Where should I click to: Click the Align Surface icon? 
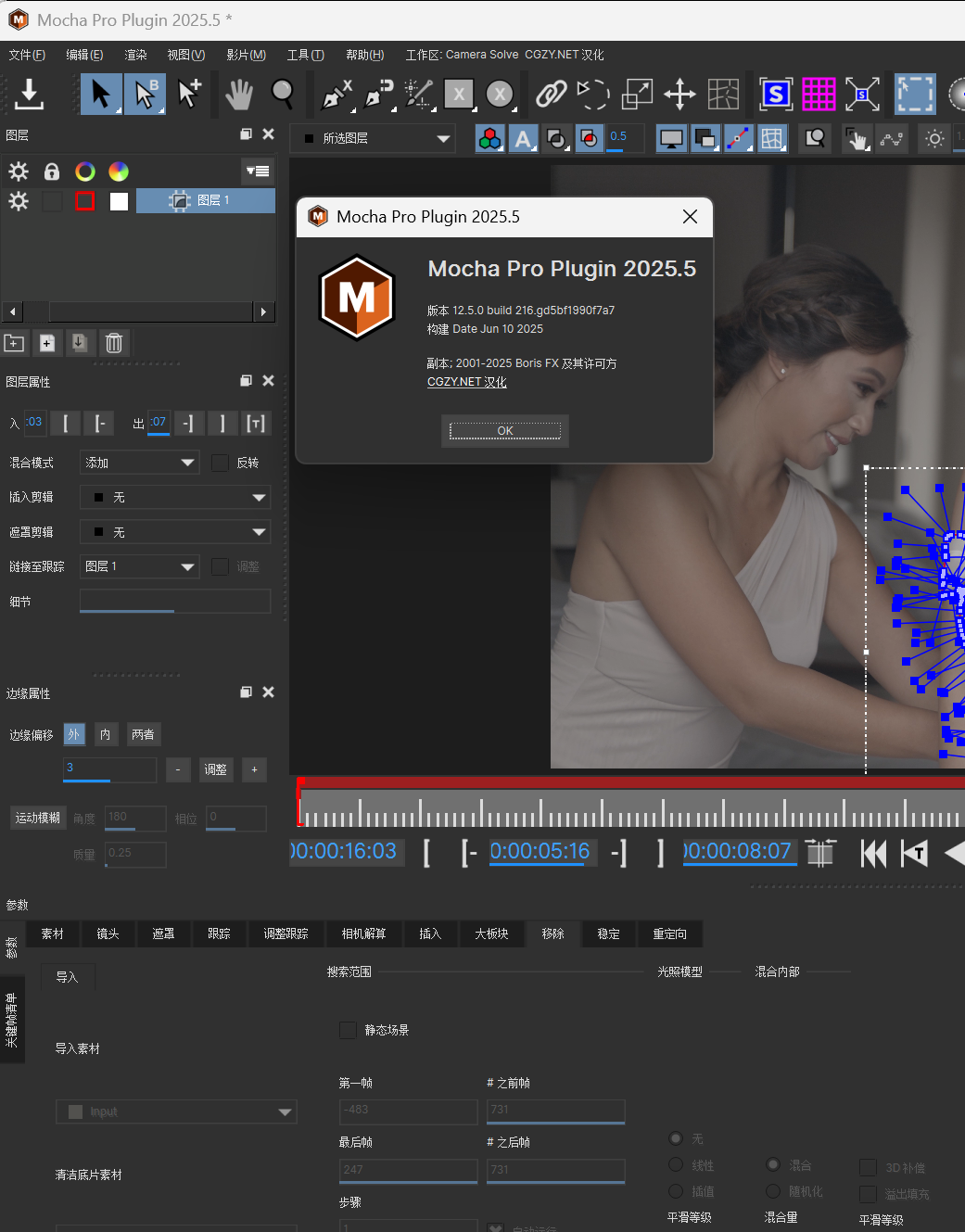(x=862, y=94)
